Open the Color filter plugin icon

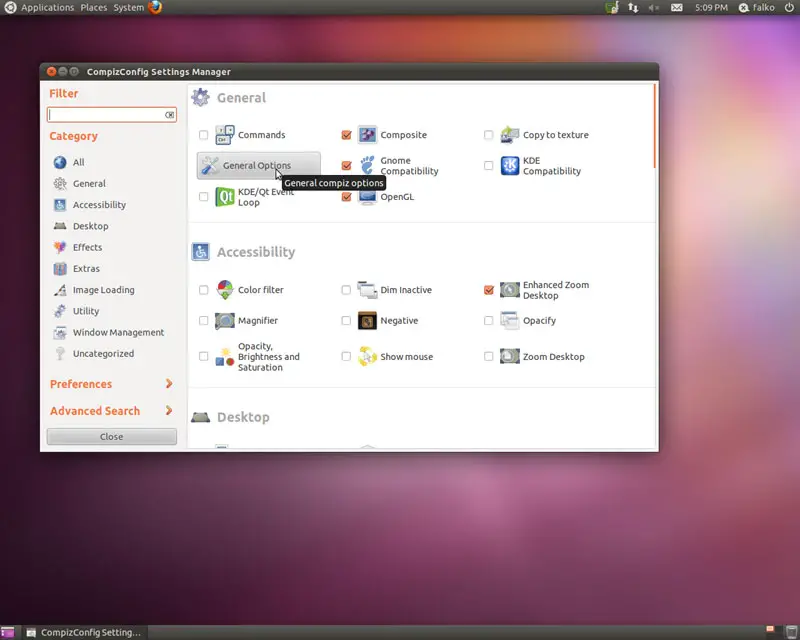click(224, 289)
